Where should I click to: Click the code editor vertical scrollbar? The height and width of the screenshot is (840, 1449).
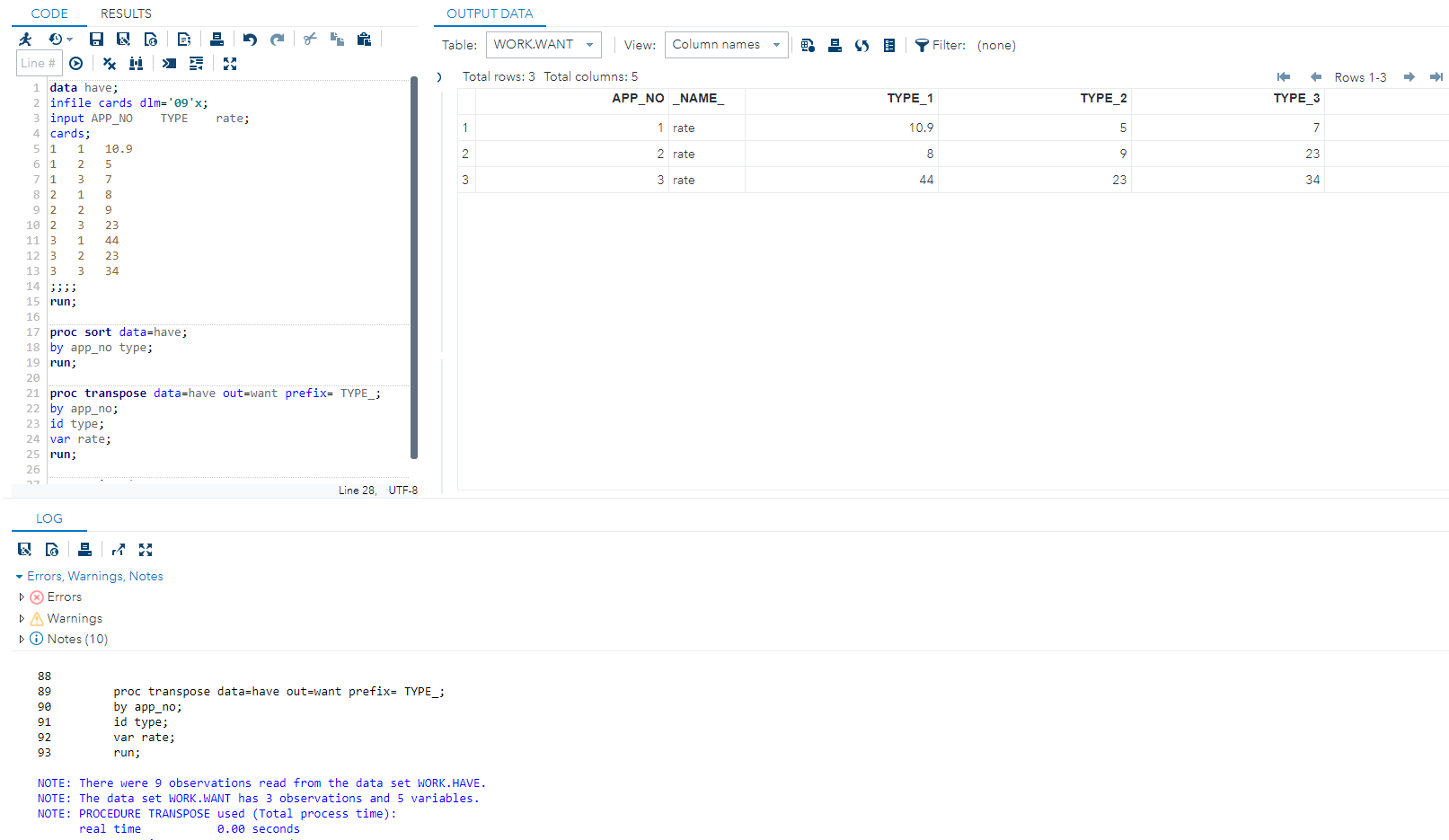click(414, 270)
